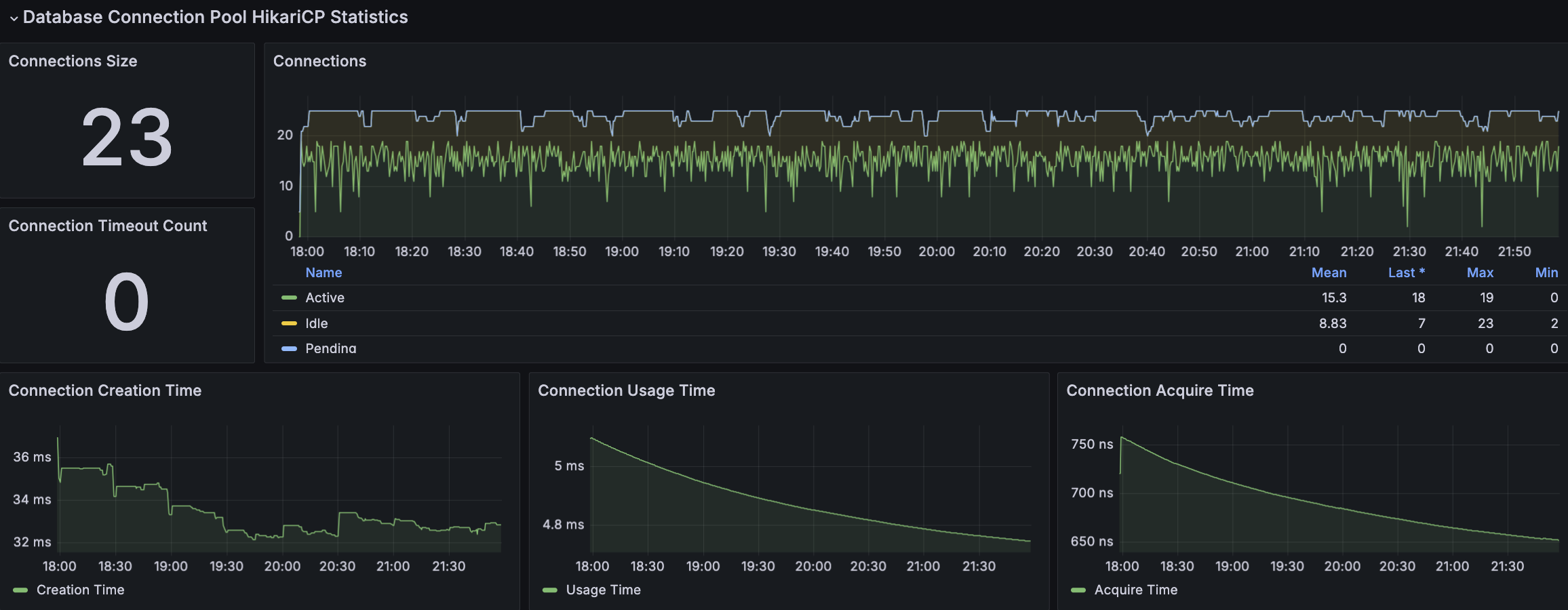Click the 750 ns label on Acquire Time axis
Viewport: 1568px width, 610px height.
tap(1092, 444)
